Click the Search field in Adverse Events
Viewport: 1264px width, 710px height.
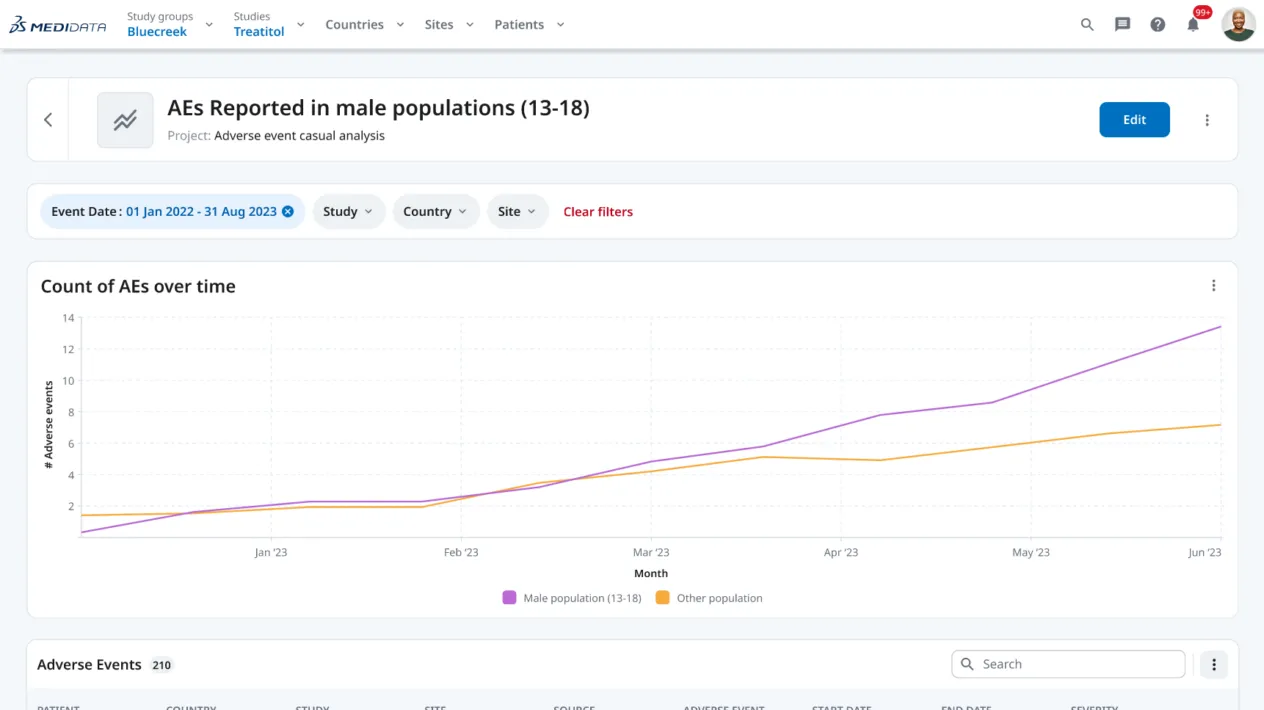pyautogui.click(x=1067, y=663)
